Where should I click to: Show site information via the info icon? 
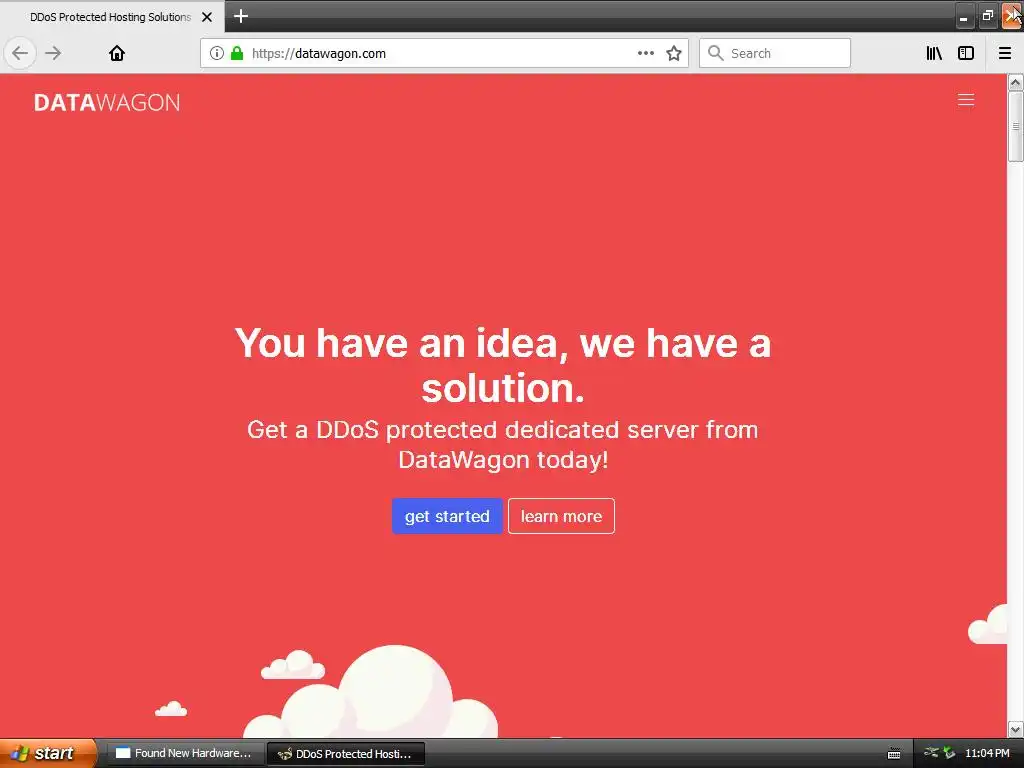point(217,53)
